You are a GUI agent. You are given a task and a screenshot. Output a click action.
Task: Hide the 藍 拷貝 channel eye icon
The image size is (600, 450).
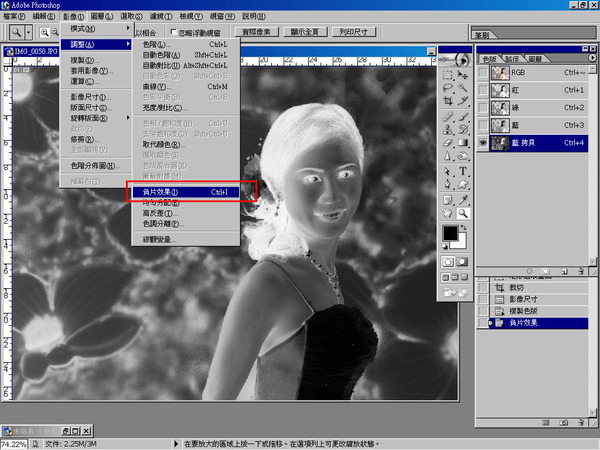[483, 143]
